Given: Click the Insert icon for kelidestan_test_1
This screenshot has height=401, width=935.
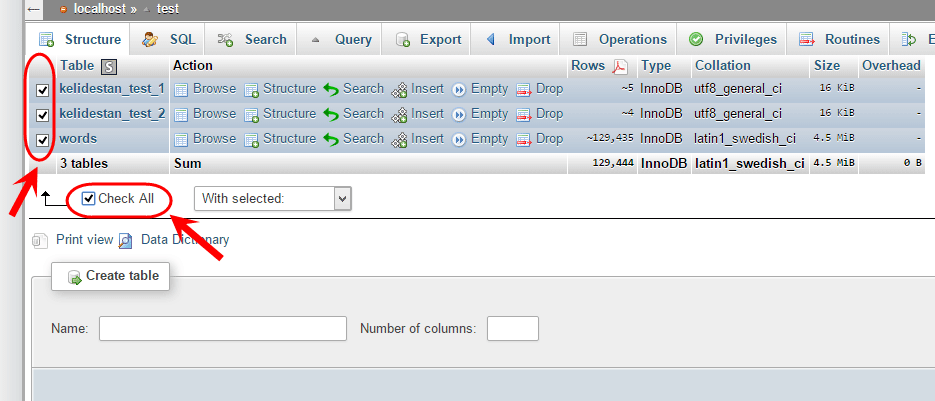Looking at the screenshot, I should click(x=399, y=90).
